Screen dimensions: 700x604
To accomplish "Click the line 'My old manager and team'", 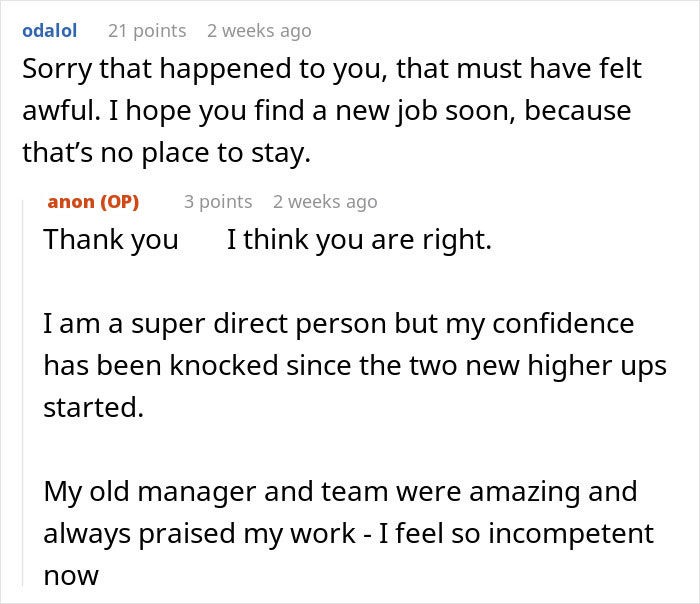I will (340, 493).
